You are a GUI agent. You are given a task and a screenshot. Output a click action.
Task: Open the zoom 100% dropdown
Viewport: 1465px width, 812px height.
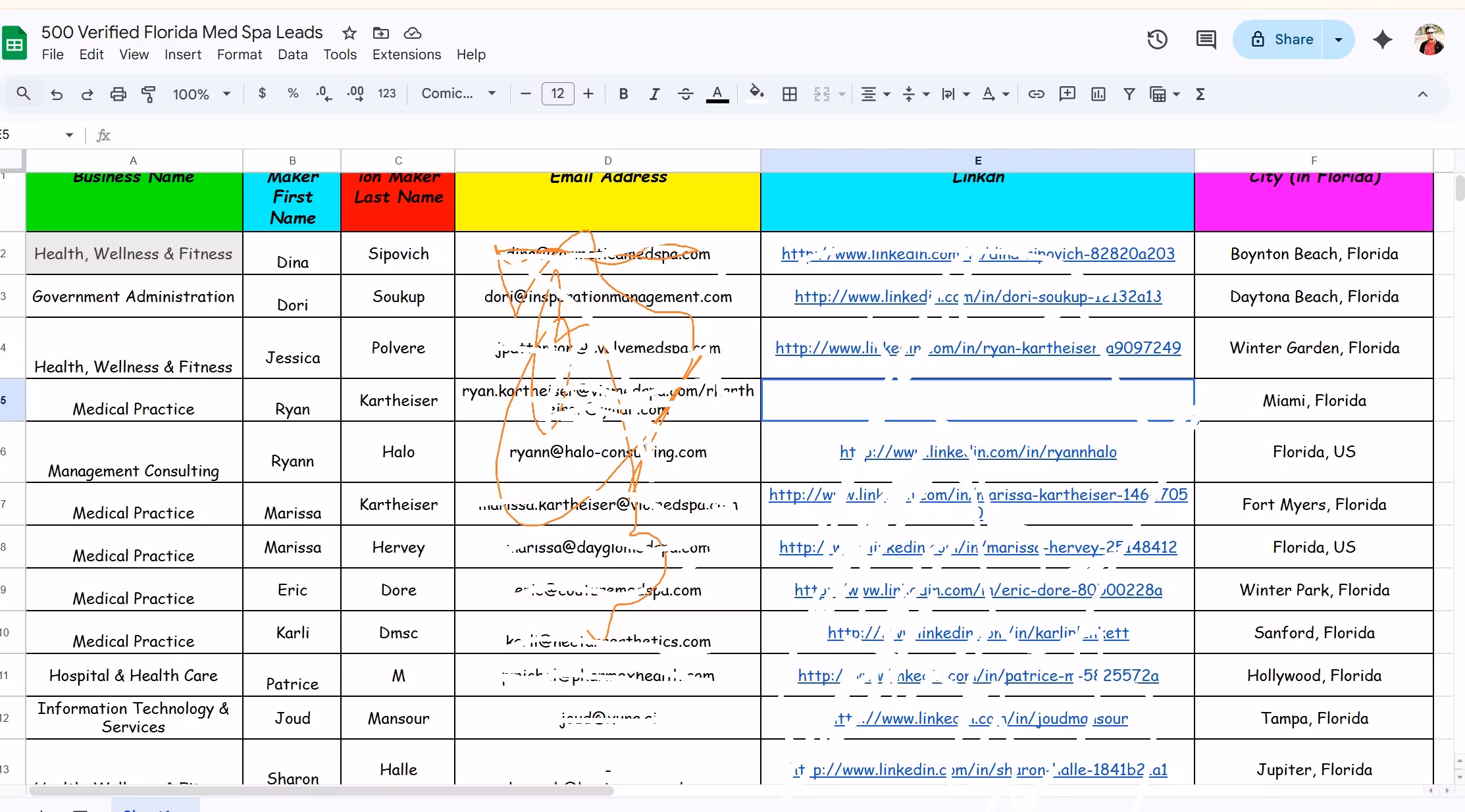tap(201, 94)
